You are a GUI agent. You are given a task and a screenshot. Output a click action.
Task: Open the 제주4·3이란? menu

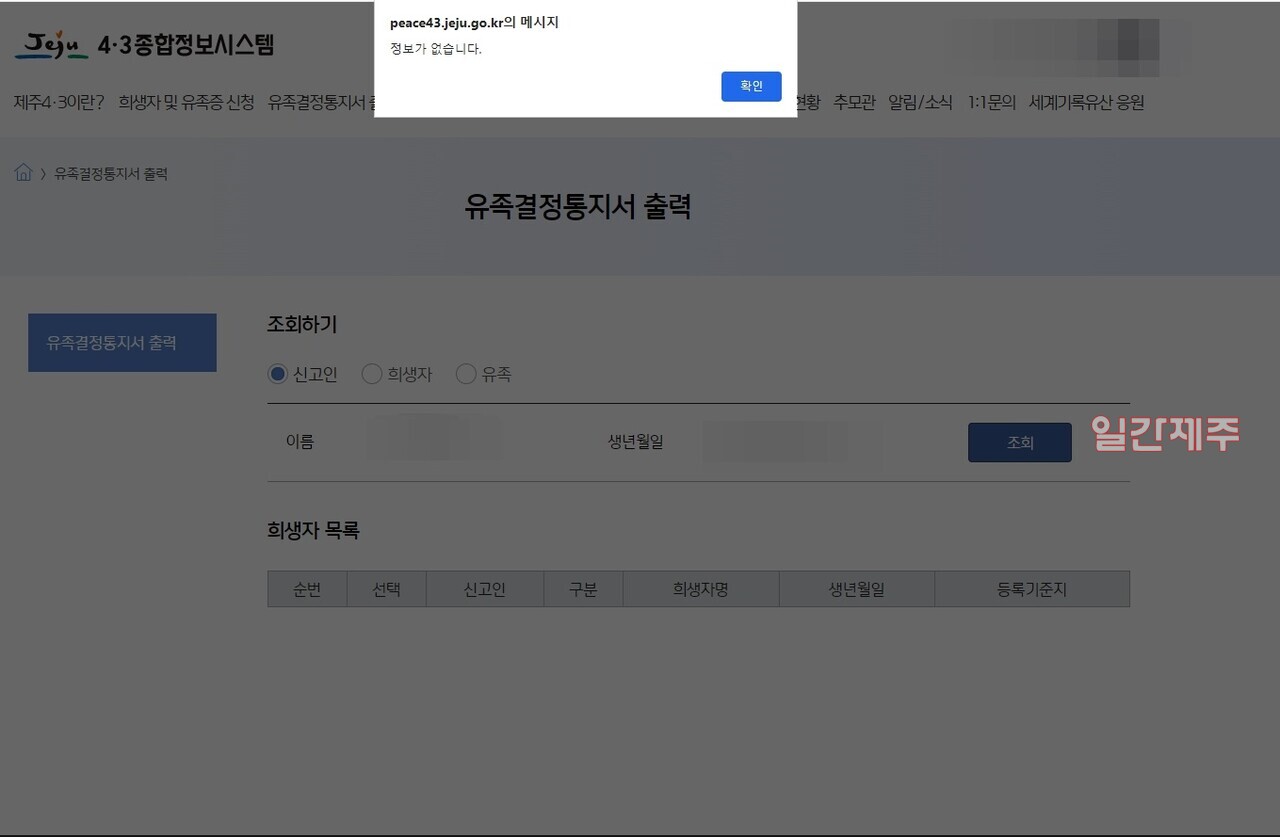tap(57, 101)
